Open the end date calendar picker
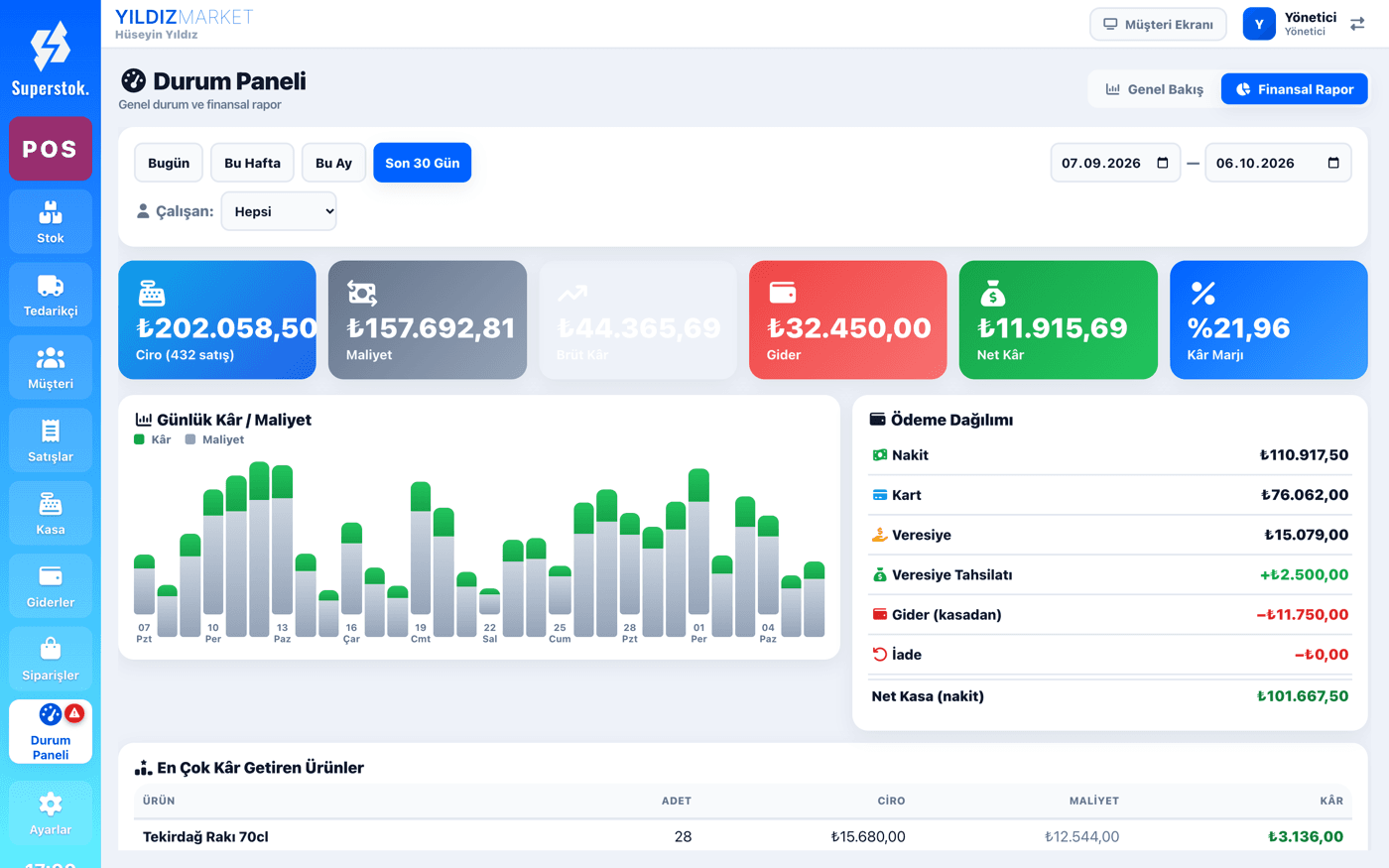 pyautogui.click(x=1333, y=163)
